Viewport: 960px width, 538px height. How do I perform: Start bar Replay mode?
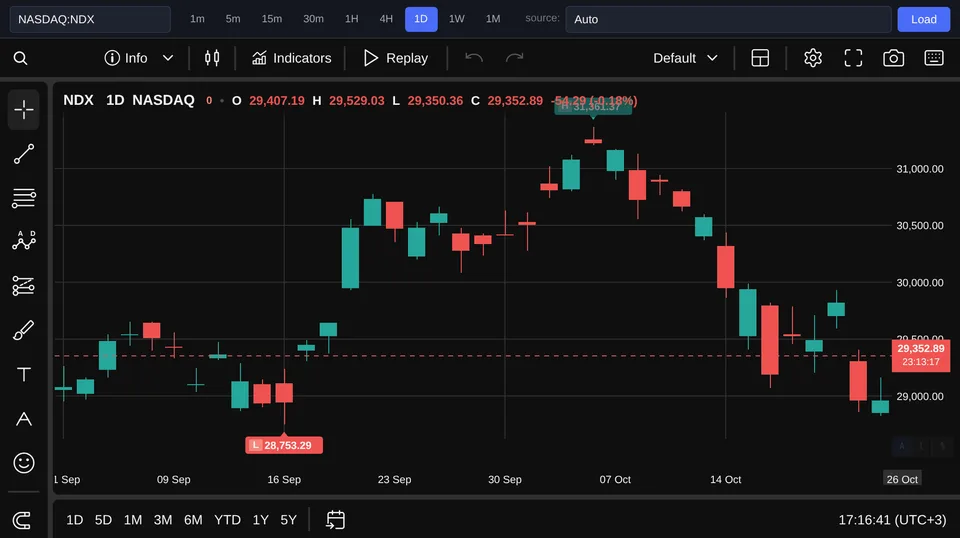tap(396, 58)
